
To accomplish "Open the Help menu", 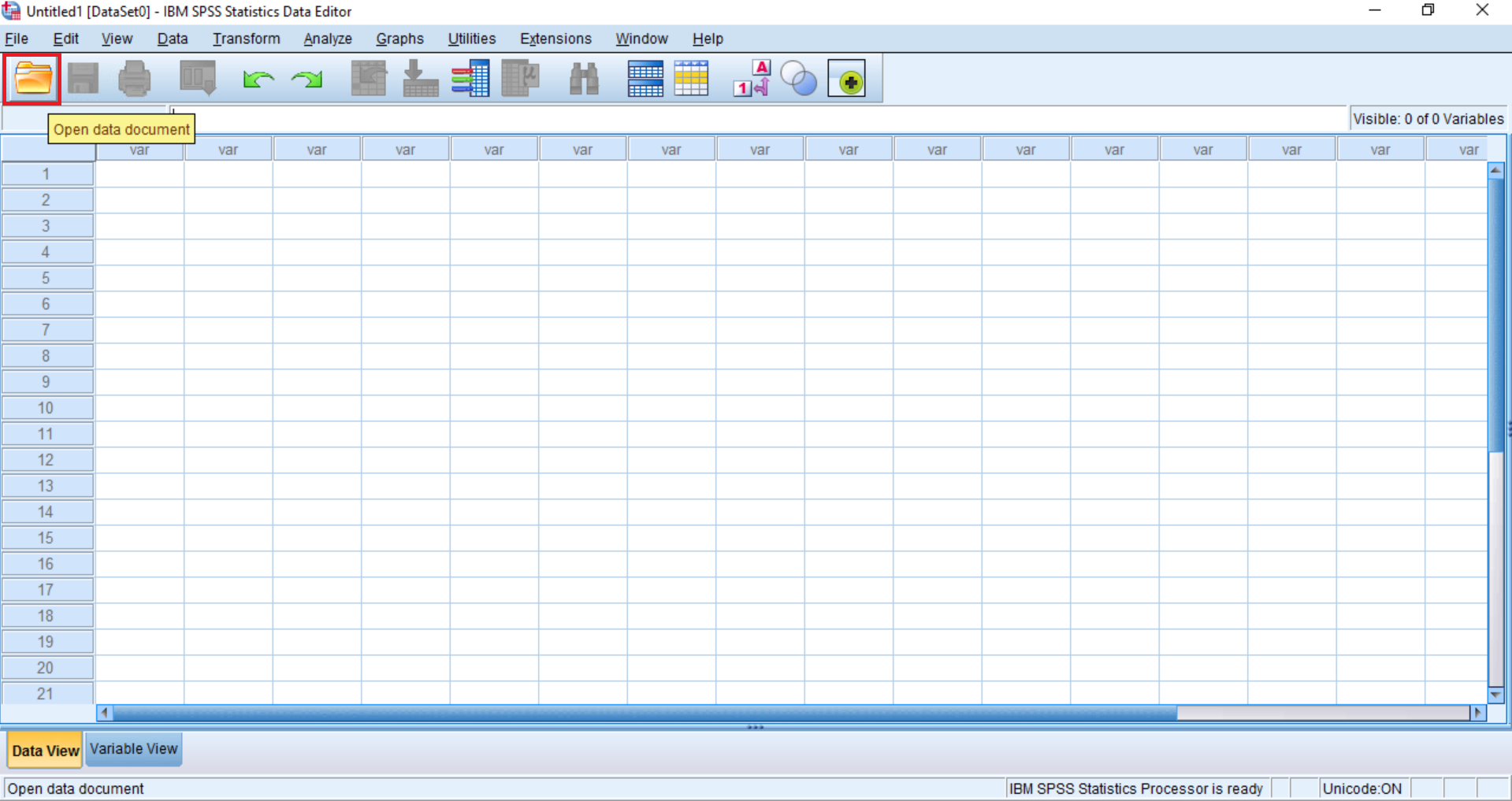I will pyautogui.click(x=708, y=39).
